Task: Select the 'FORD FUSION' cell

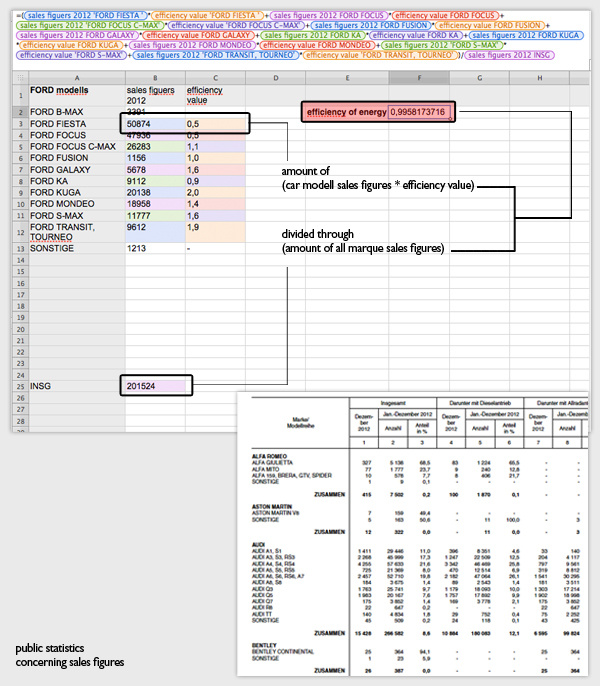Action: tap(77, 158)
